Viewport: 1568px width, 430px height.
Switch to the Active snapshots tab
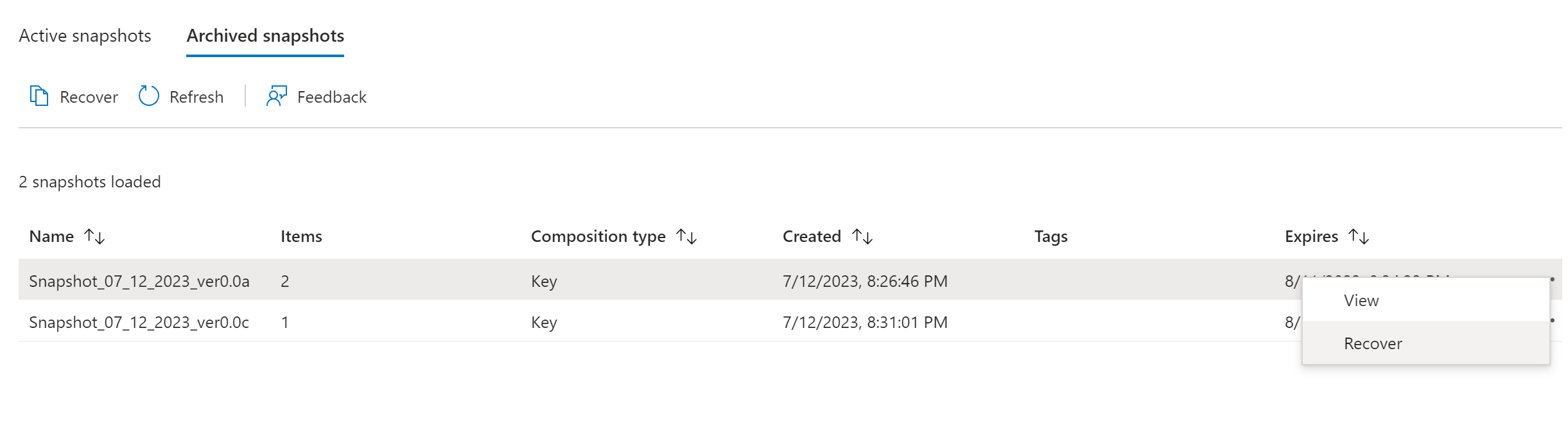click(x=85, y=36)
